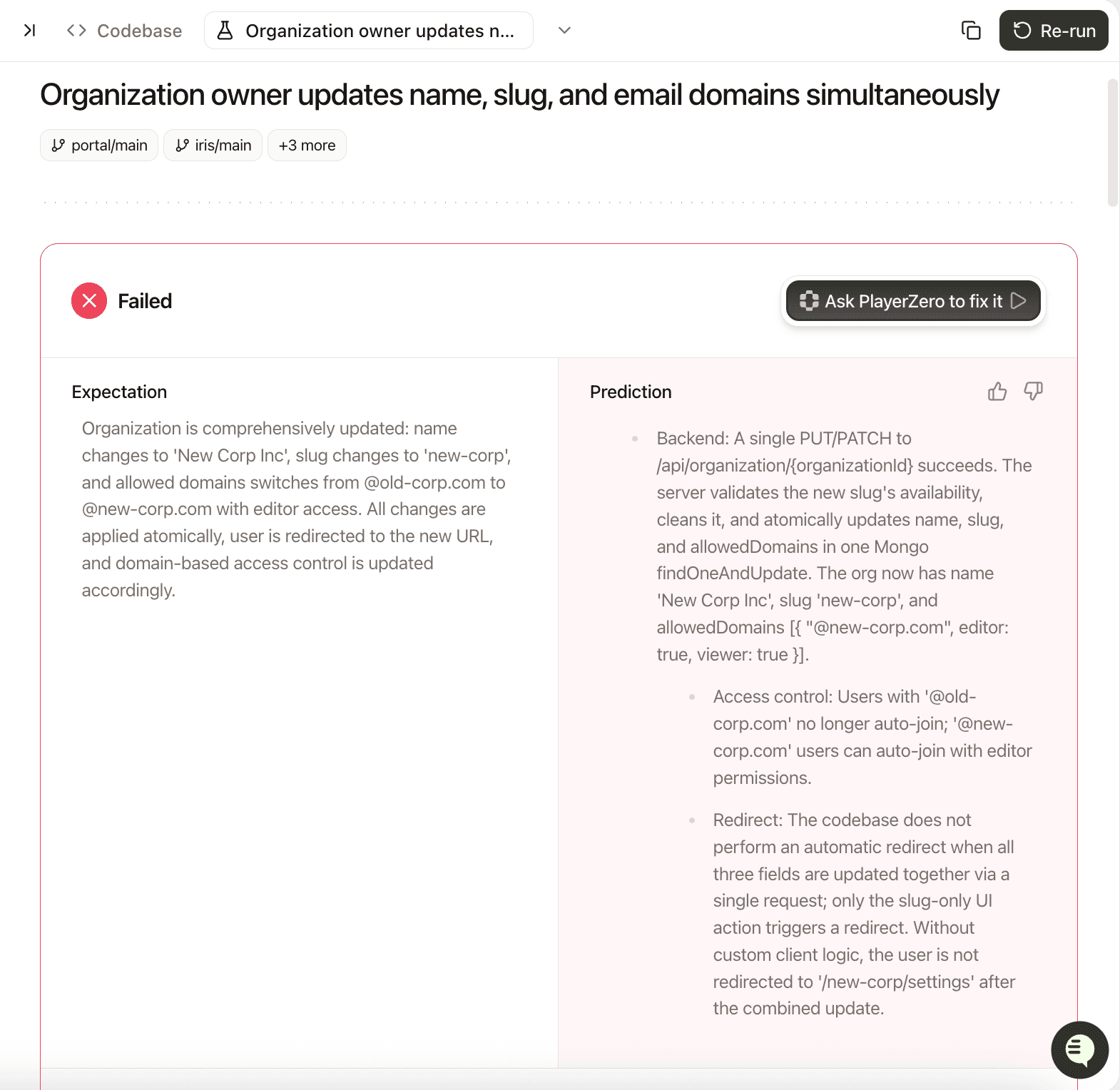Click Ask PlayerZero to fix it
Viewport: 1120px width, 1090px height.
click(913, 301)
